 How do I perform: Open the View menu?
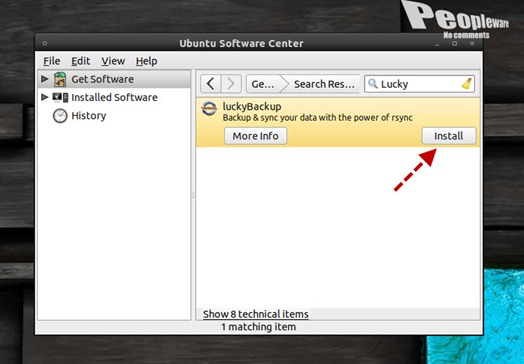[113, 61]
